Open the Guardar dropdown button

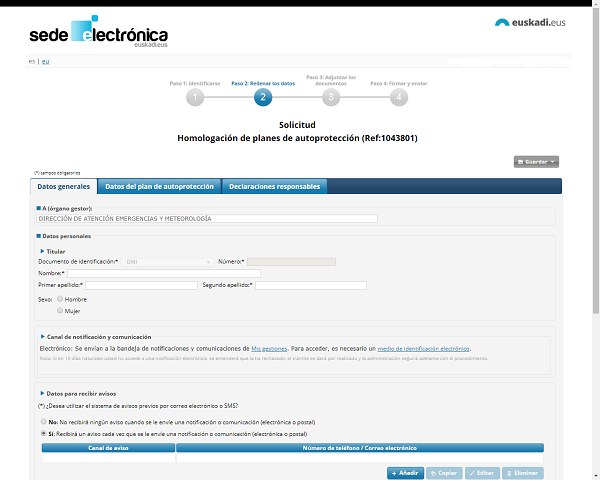coord(536,161)
